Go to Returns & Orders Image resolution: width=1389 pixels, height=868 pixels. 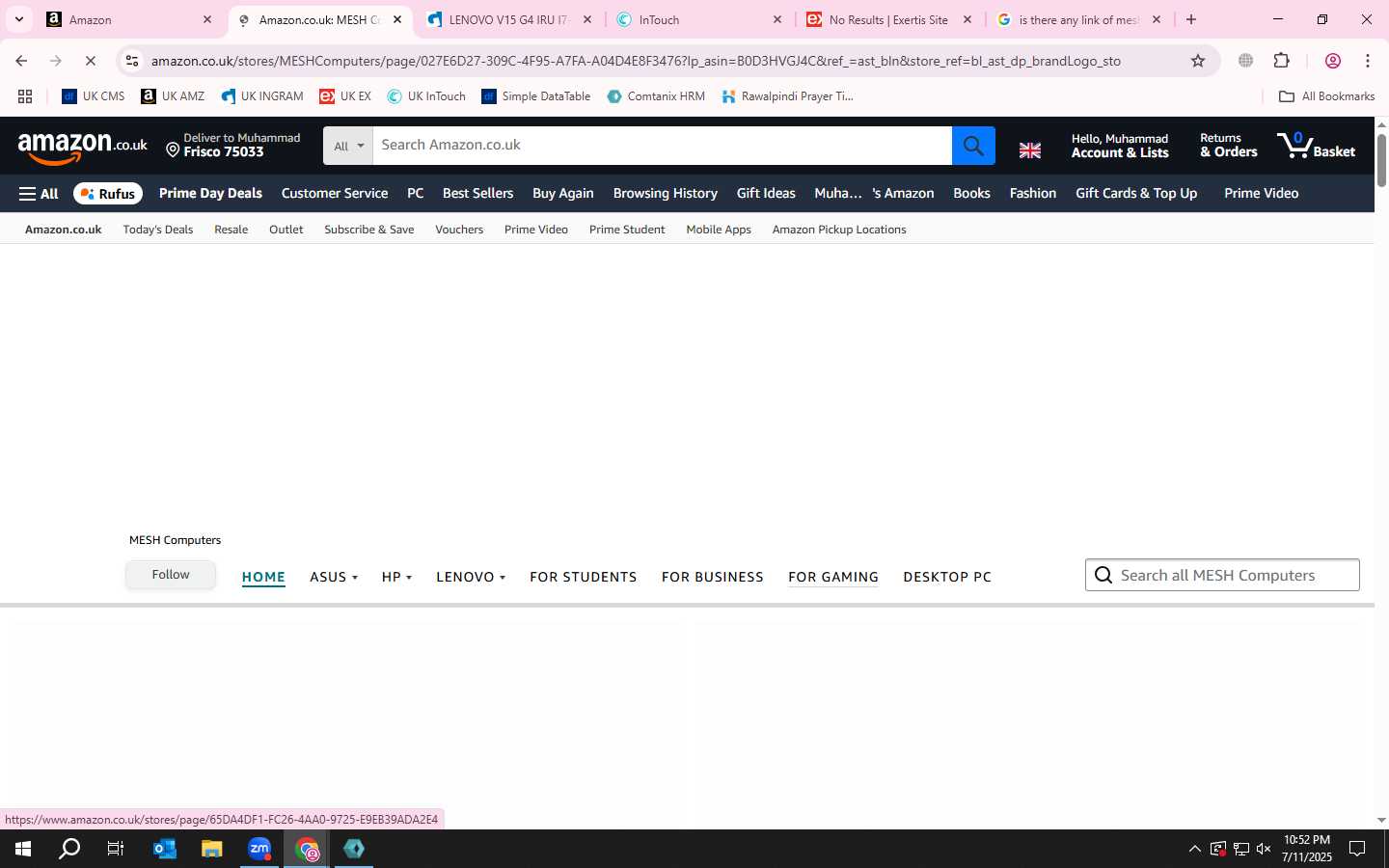pos(1229,146)
